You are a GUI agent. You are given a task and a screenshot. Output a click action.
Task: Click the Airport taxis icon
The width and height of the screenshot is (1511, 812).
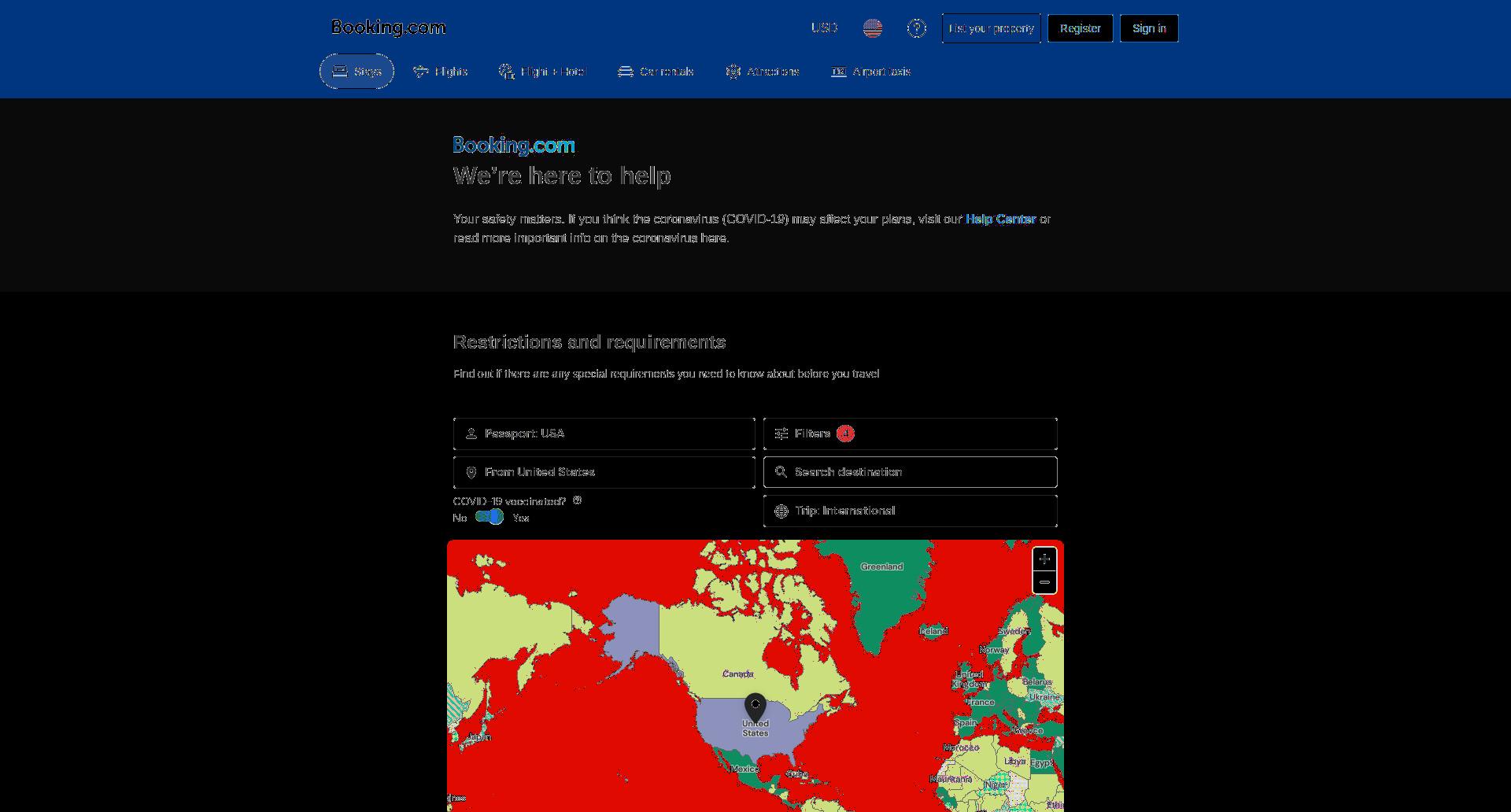[x=839, y=72]
